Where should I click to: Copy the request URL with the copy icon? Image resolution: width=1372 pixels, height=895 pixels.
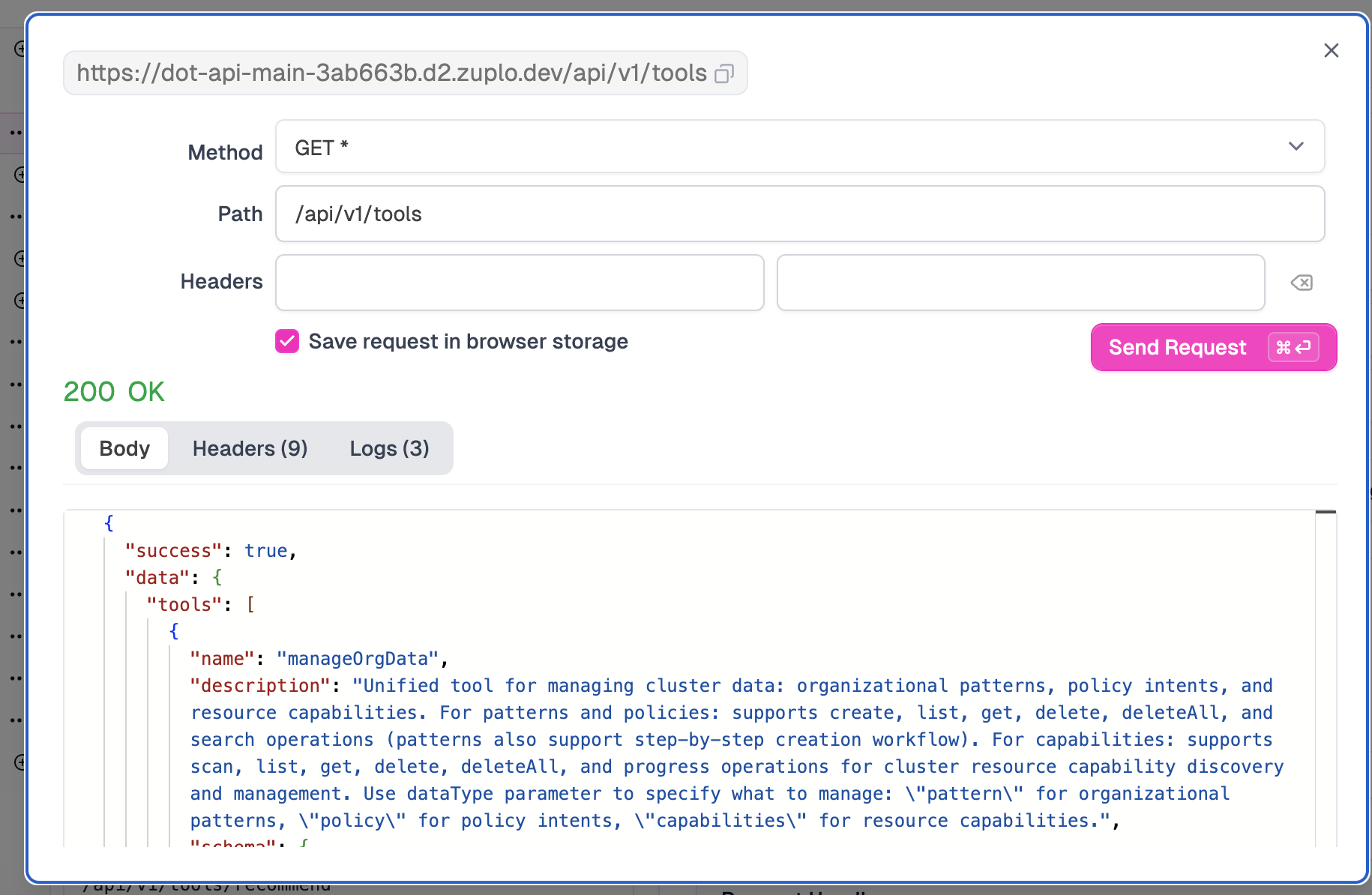click(723, 73)
